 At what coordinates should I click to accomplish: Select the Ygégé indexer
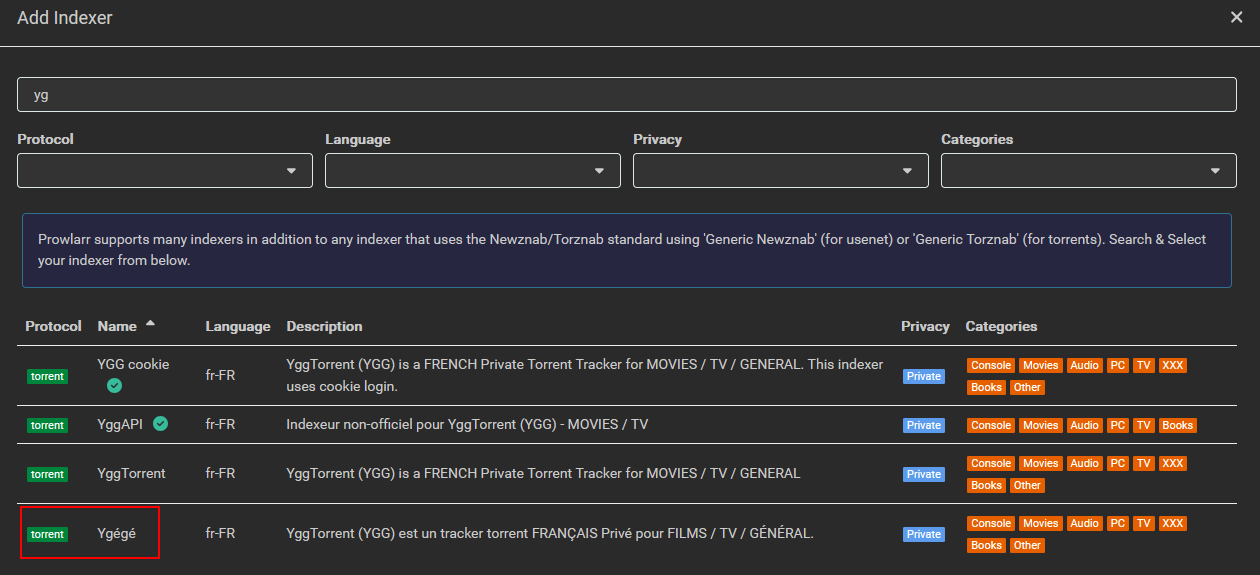pos(116,533)
